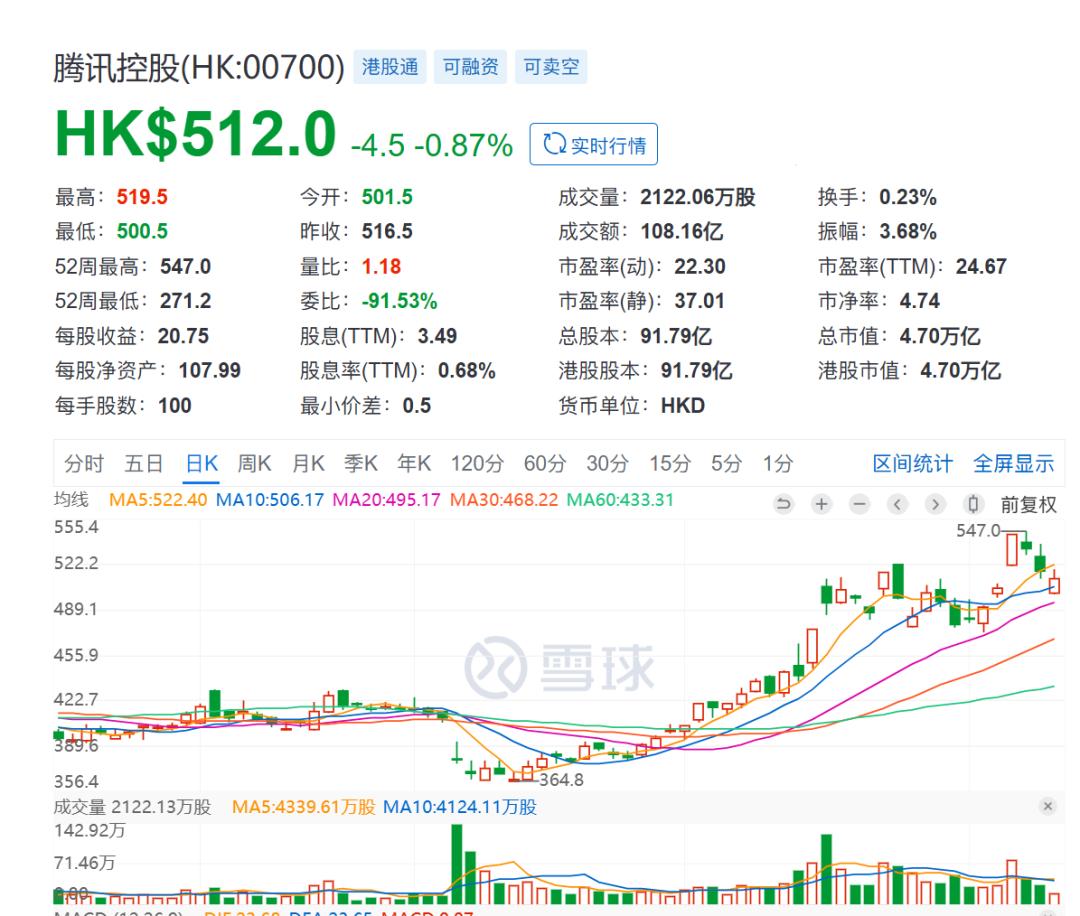This screenshot has height=916, width=1080.
Task: Select the 月K monthly chart tab
Action: coord(308,464)
